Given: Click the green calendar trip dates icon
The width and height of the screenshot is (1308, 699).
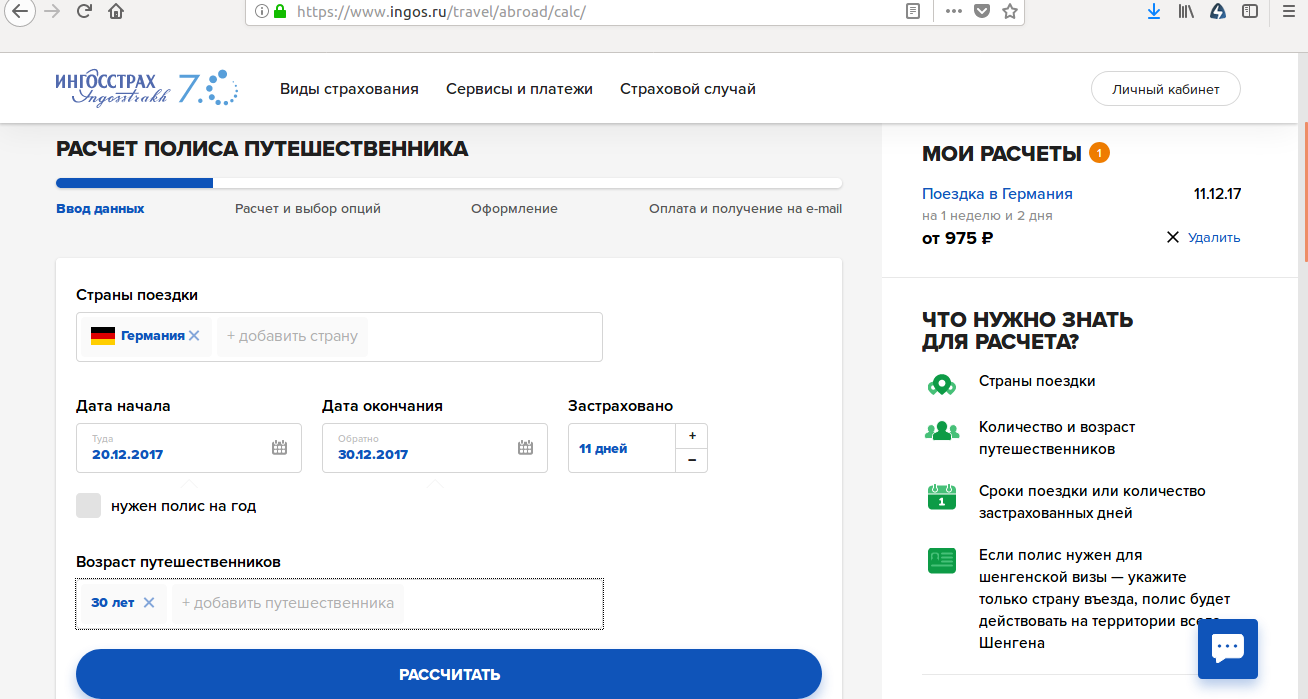Looking at the screenshot, I should point(941,496).
